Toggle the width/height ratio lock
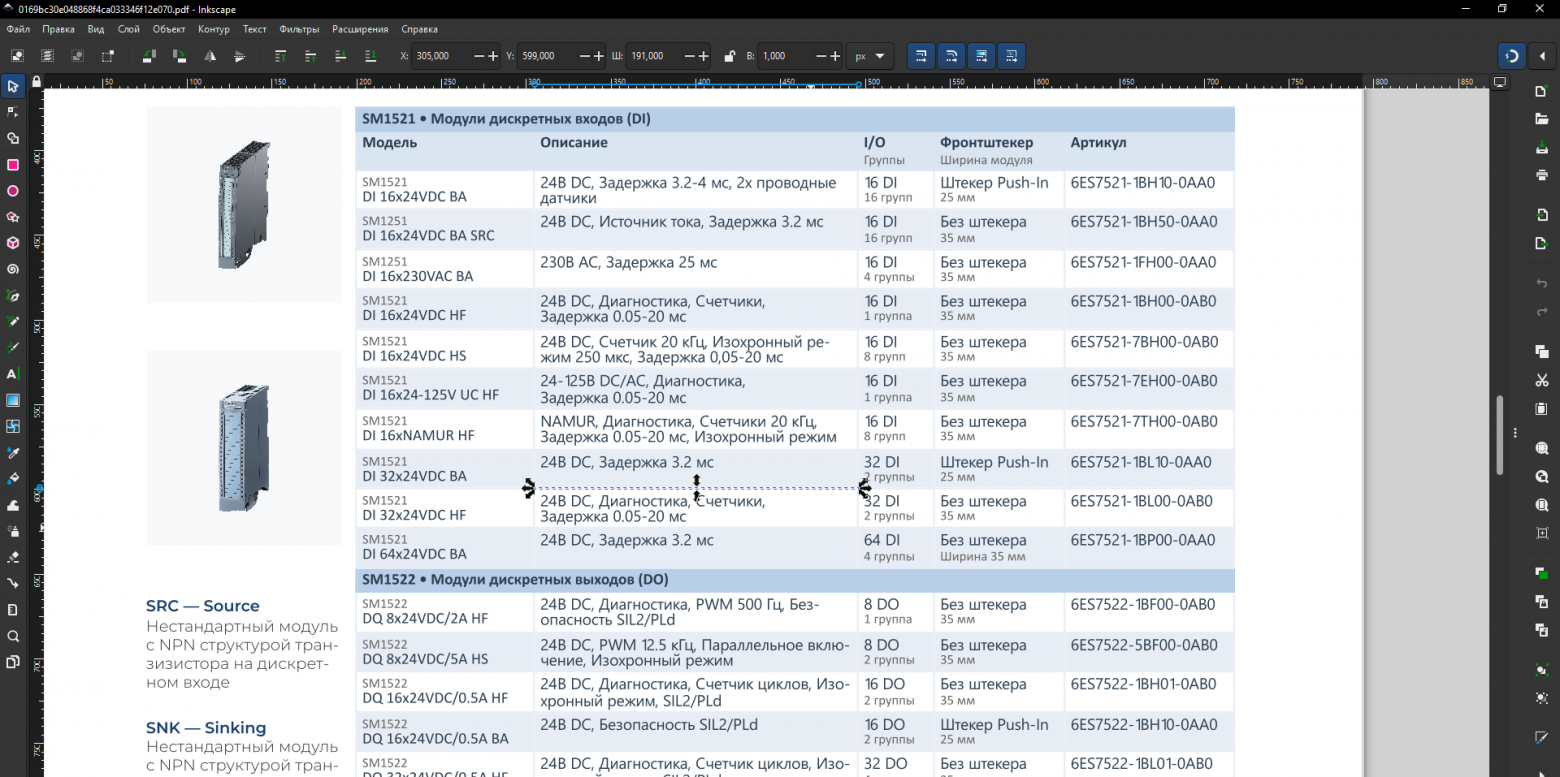Viewport: 1560px width, 777px height. 729,56
